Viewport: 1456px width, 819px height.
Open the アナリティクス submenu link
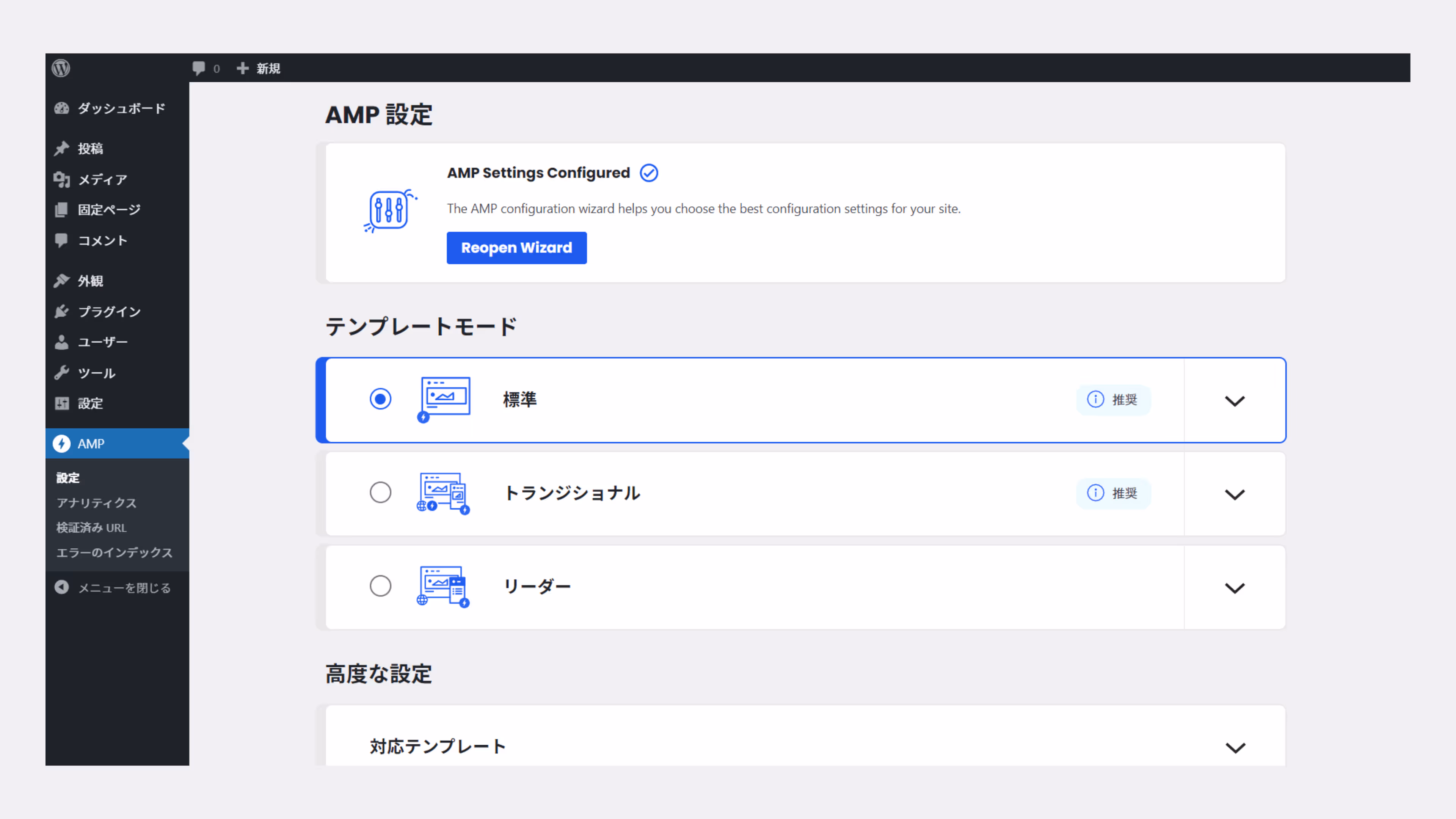point(96,502)
